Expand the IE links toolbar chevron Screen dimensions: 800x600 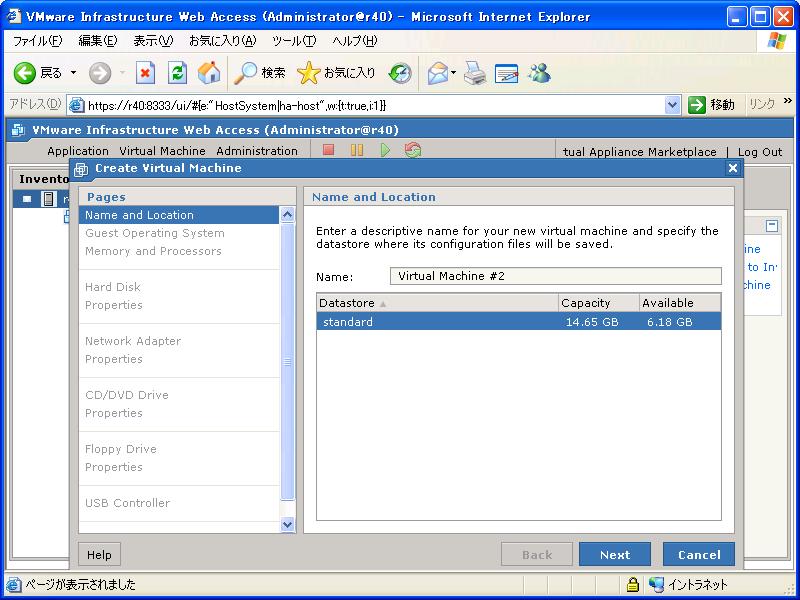787,101
